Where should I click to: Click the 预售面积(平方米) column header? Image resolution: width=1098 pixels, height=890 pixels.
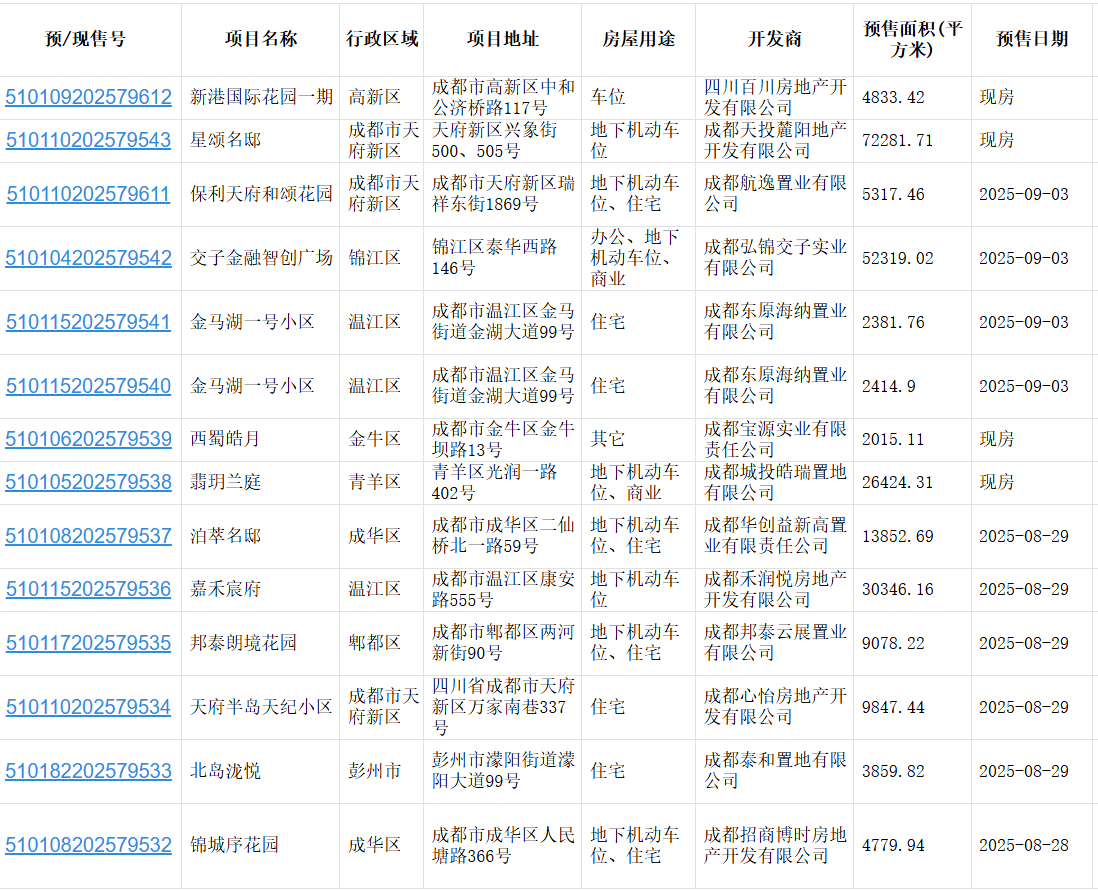coord(912,39)
